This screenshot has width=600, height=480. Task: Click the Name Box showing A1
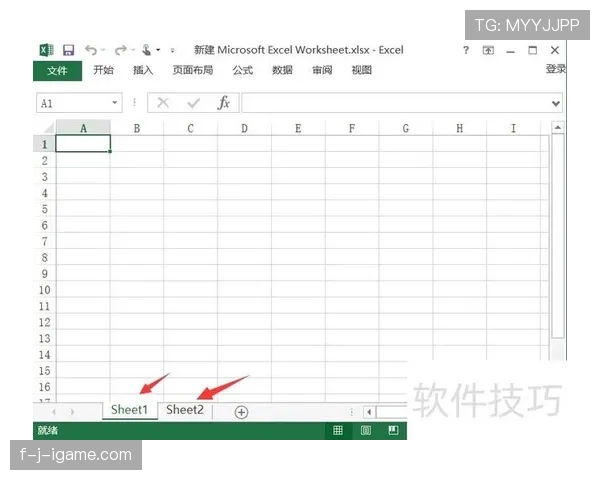point(79,103)
